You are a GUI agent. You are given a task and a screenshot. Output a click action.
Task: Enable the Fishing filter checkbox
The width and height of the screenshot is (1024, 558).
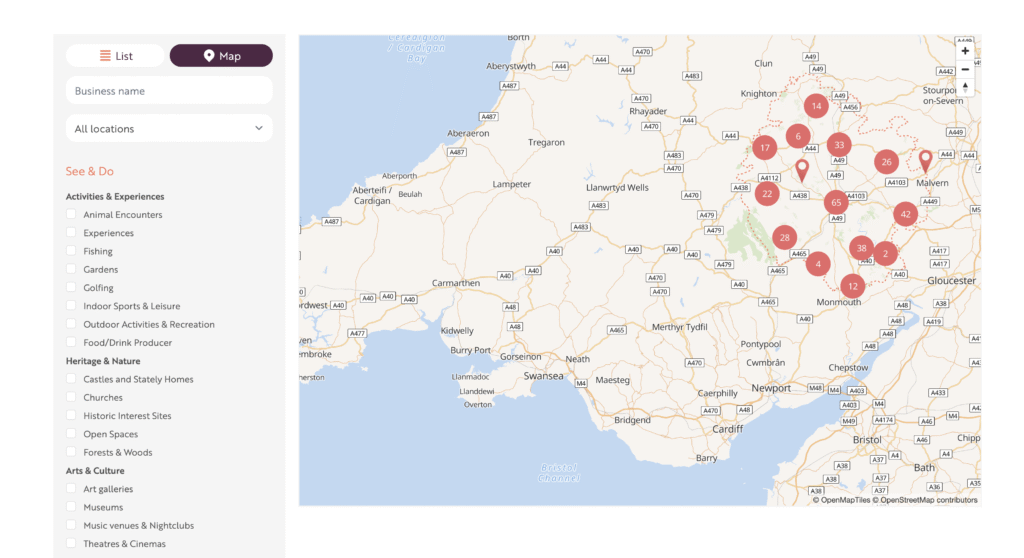pyautogui.click(x=71, y=251)
